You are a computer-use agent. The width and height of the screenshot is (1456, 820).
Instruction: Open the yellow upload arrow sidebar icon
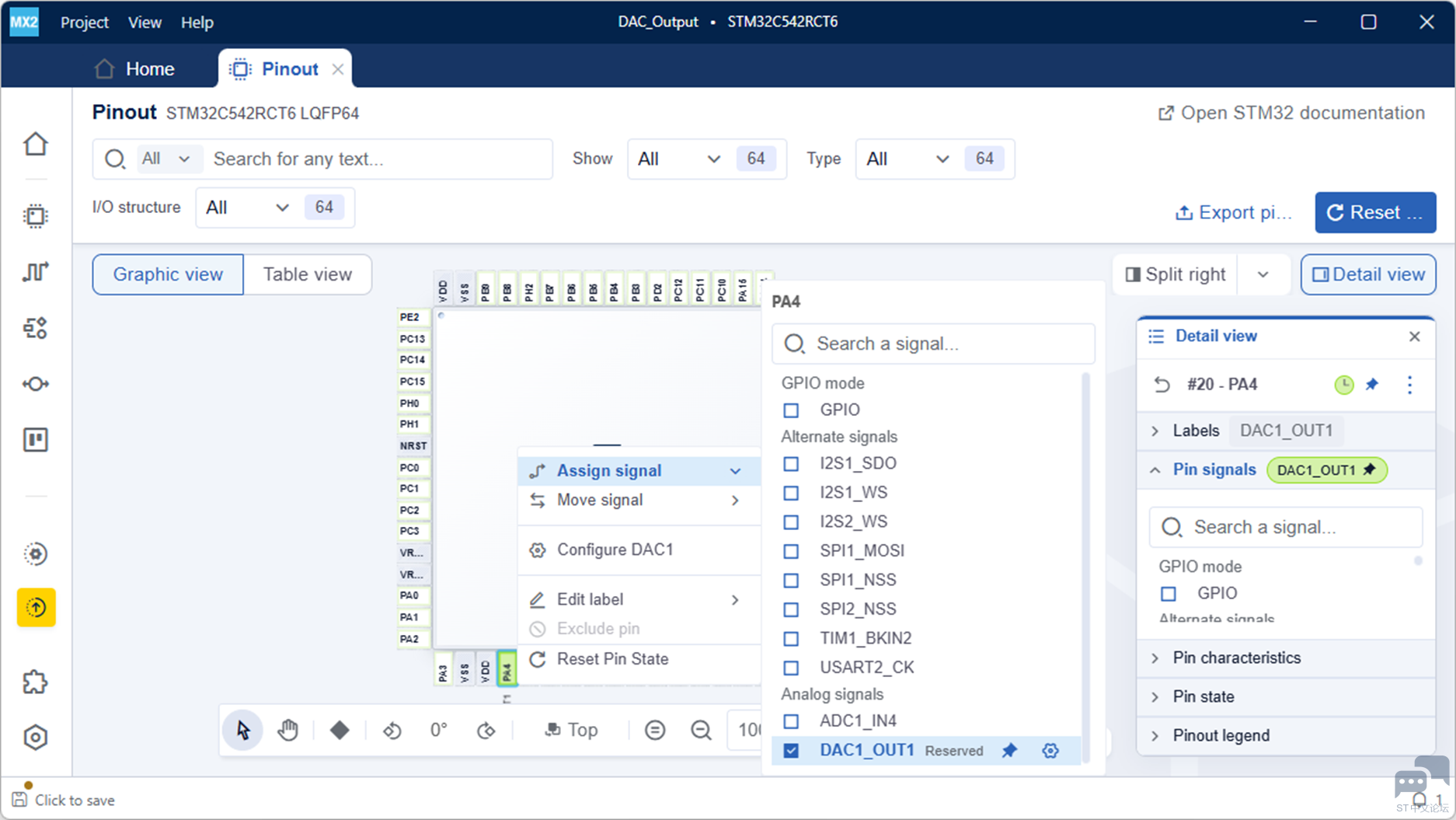tap(36, 607)
